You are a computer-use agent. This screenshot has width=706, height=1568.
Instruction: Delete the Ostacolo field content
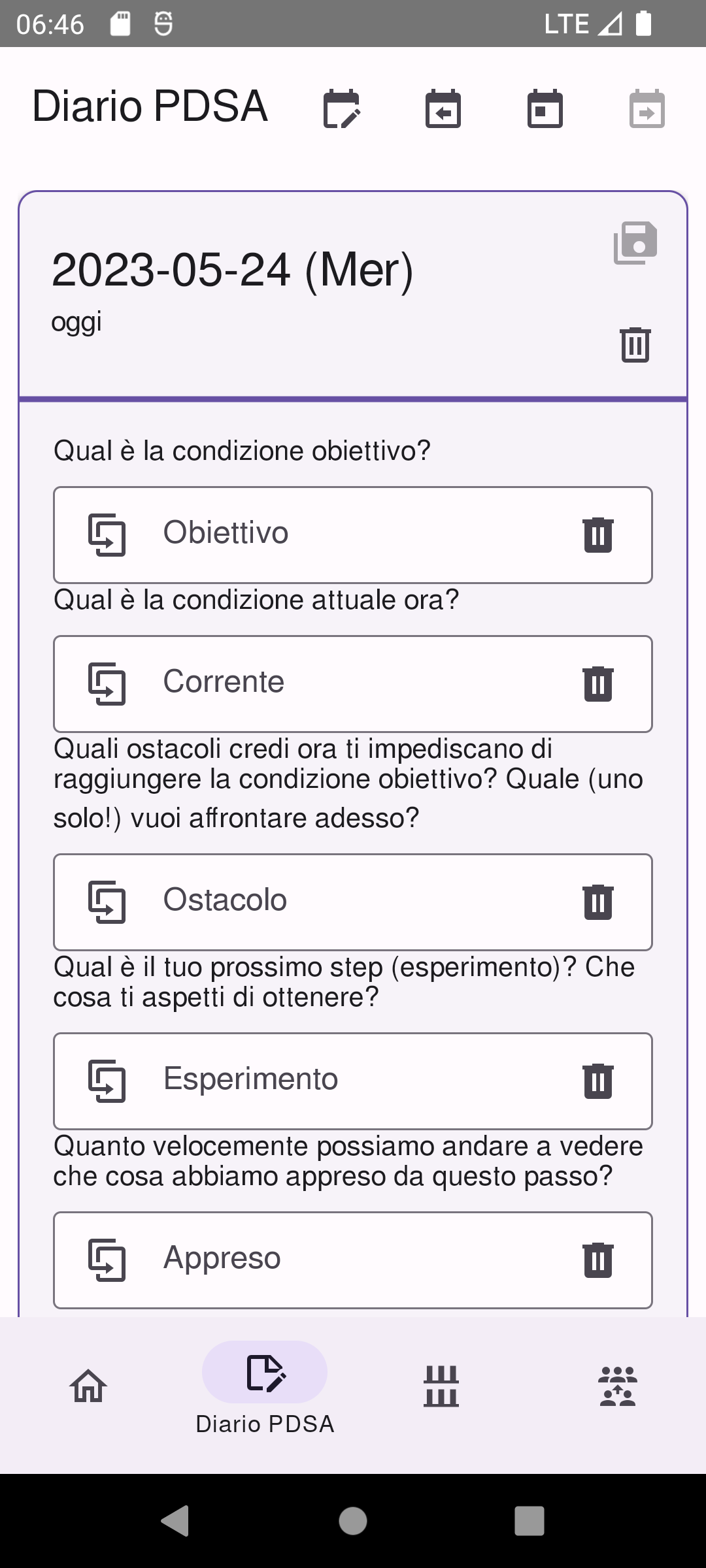pos(597,902)
